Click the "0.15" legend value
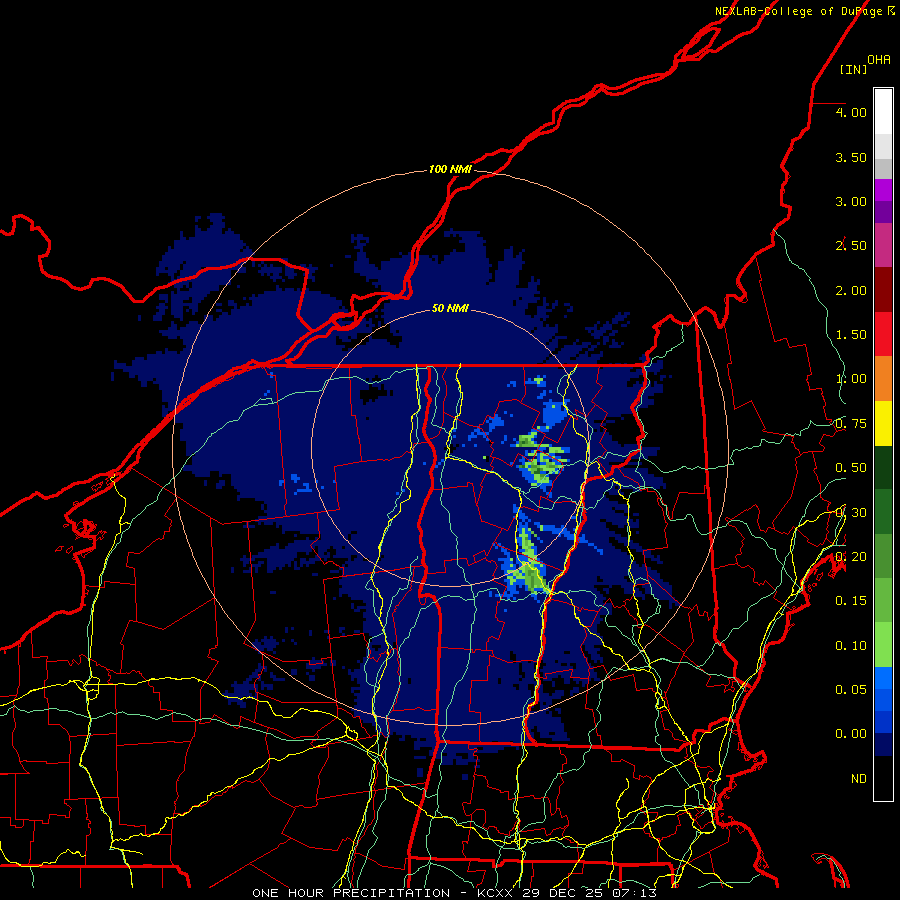 851,601
